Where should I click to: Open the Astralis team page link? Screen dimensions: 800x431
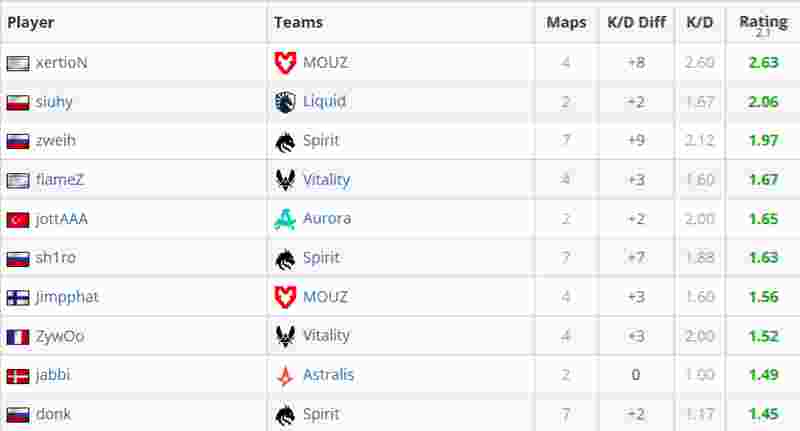point(328,375)
